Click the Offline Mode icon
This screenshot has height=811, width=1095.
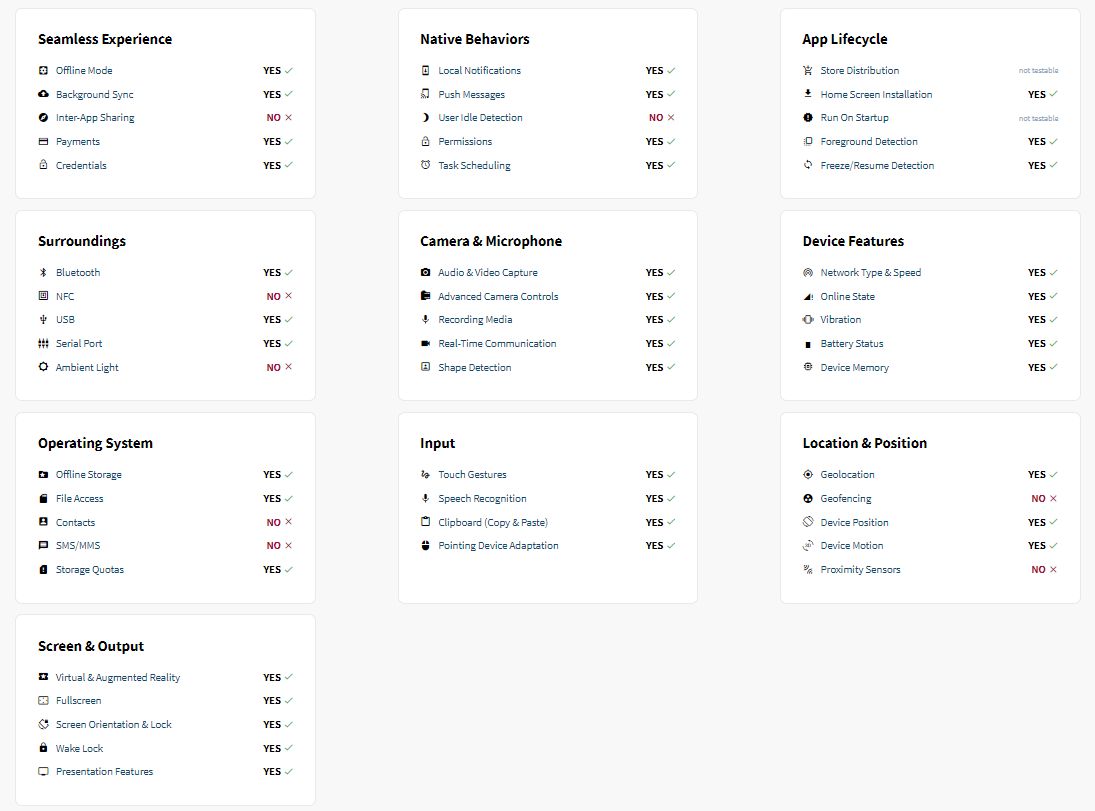pos(43,71)
